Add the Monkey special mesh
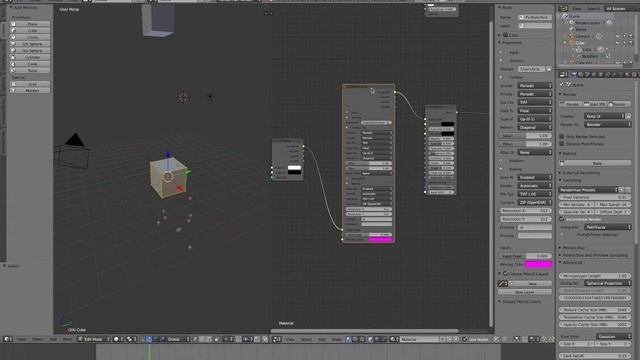This screenshot has height=360, width=640. click(x=30, y=91)
